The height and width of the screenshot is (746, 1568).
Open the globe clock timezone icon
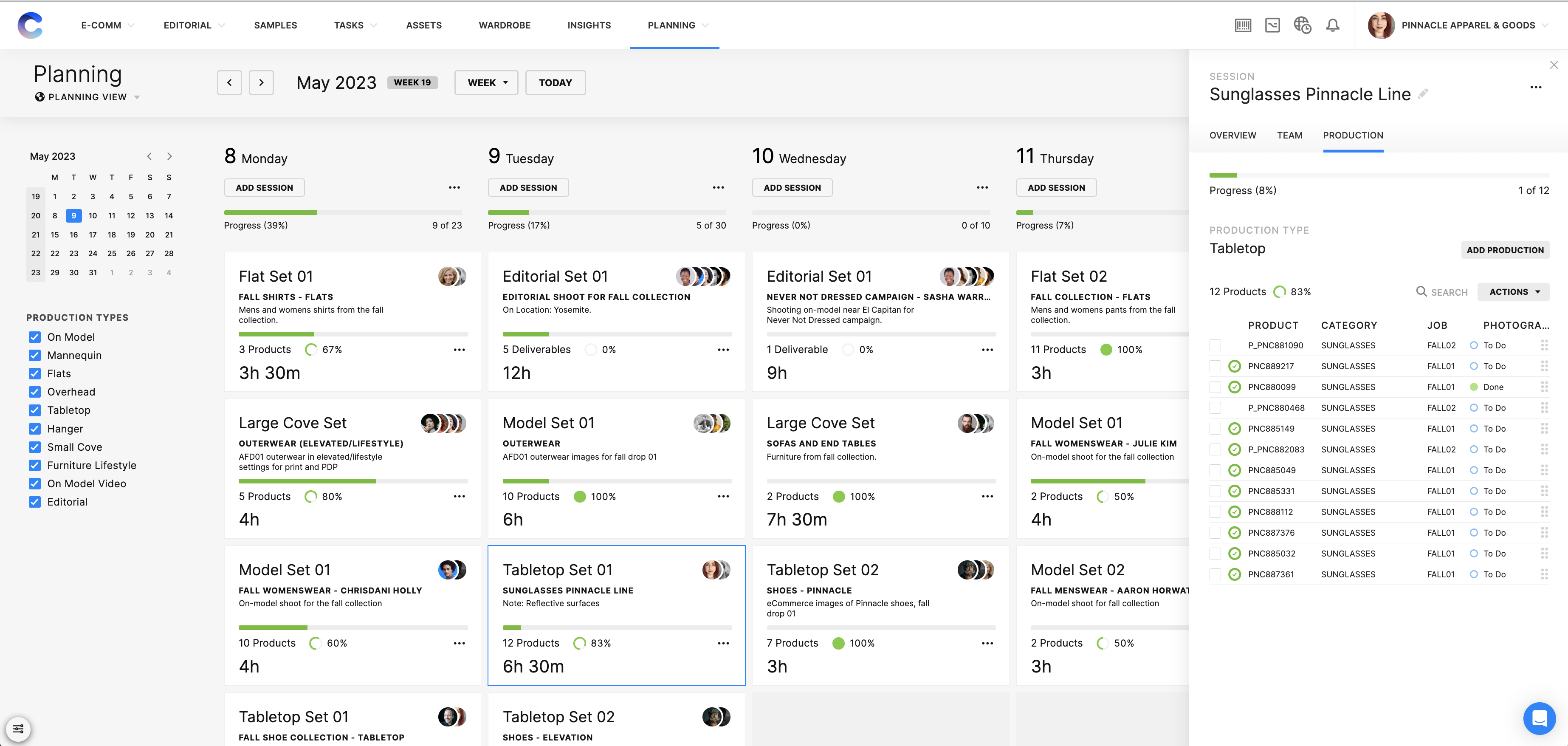click(1302, 25)
